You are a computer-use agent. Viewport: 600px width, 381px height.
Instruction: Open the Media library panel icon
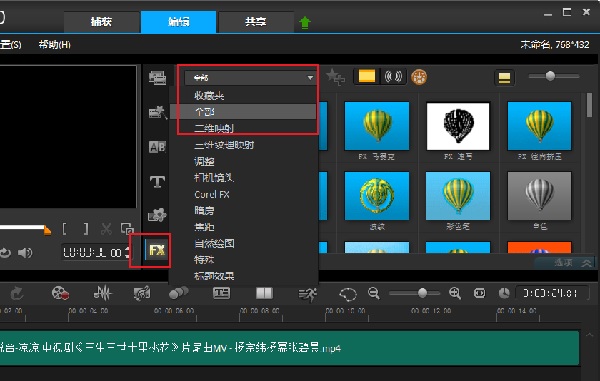157,78
